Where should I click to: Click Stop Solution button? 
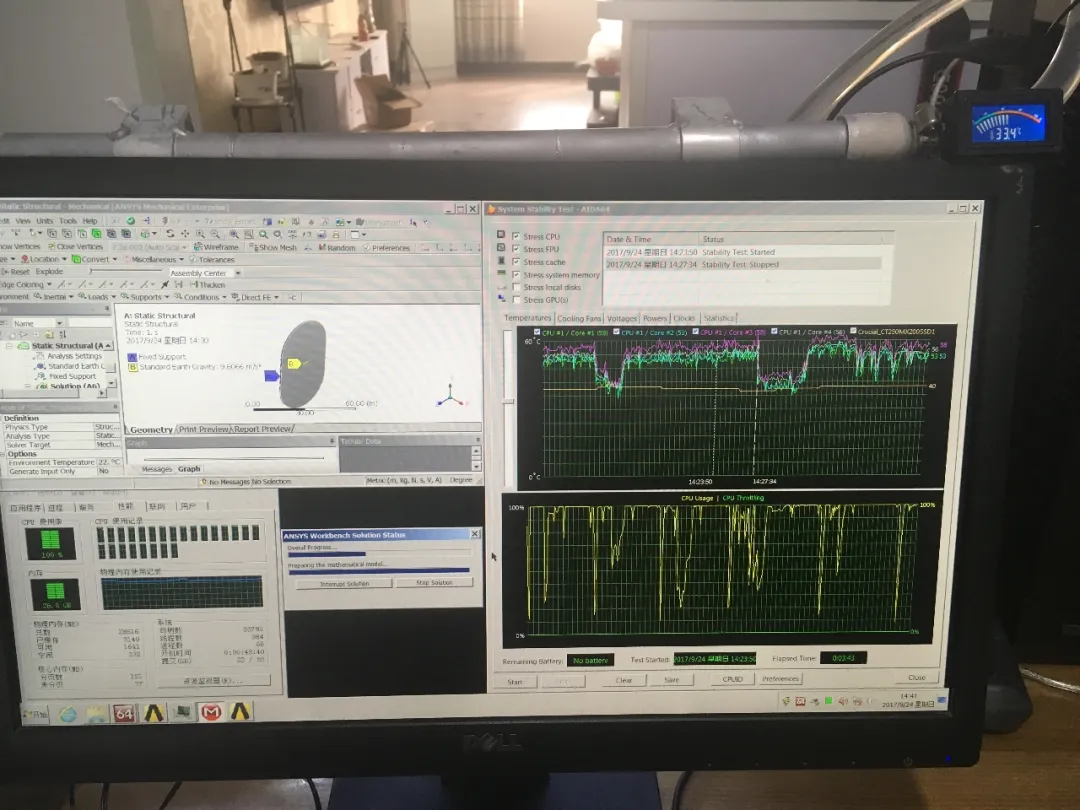[435, 583]
